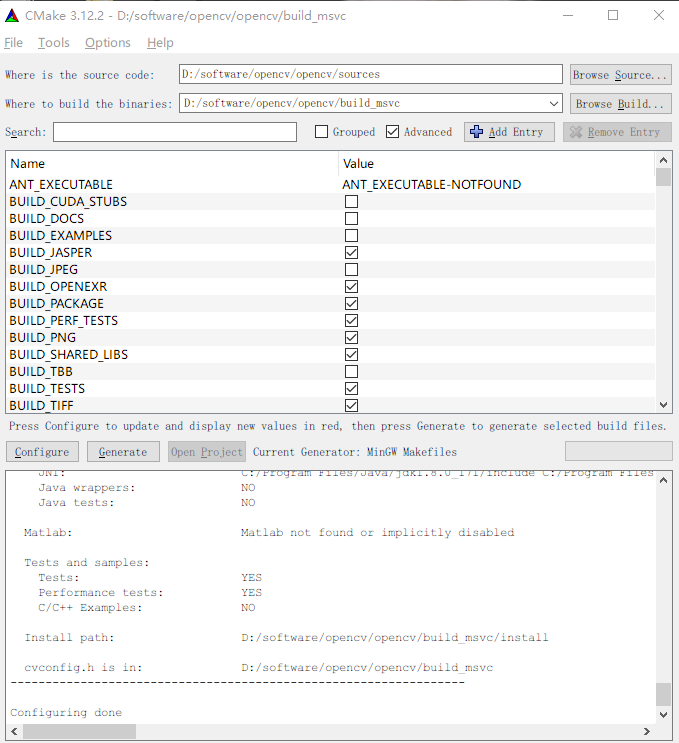Focus the Search input field
Image resolution: width=679 pixels, height=743 pixels.
(175, 132)
